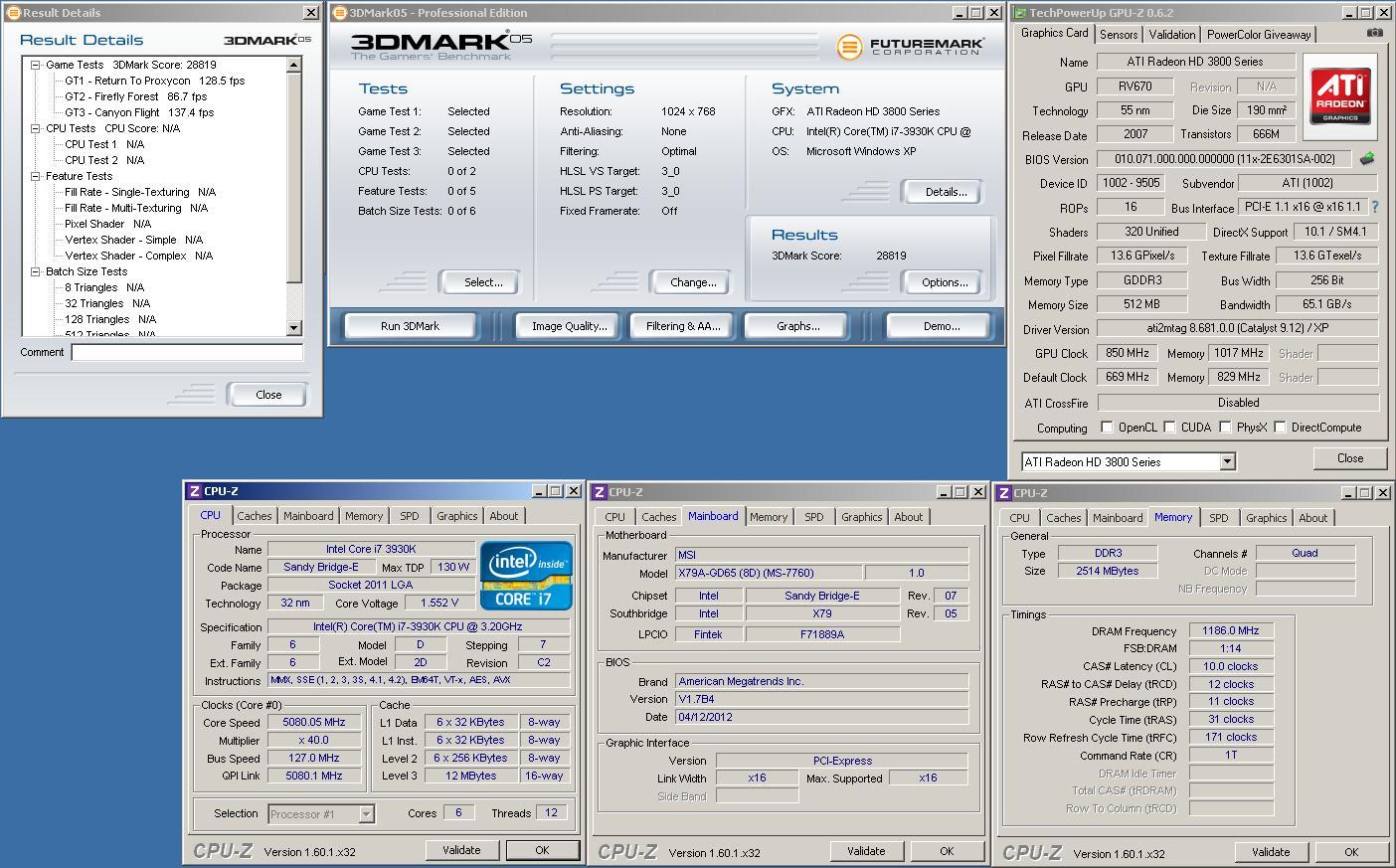The image size is (1396, 868).
Task: Open Graphics tab in the CPU-Z Memory window
Action: [x=1266, y=518]
